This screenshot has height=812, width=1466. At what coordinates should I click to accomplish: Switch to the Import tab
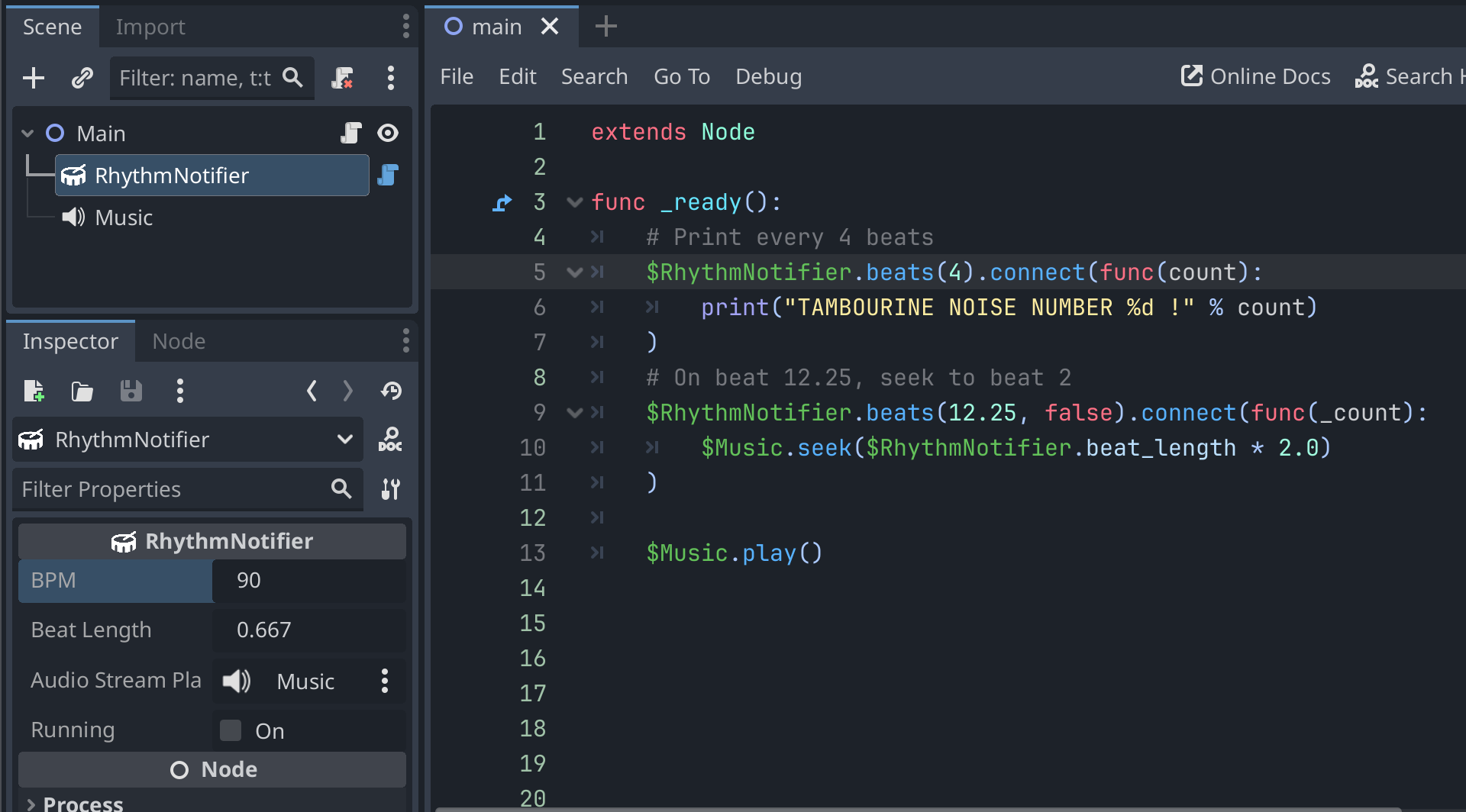[150, 27]
